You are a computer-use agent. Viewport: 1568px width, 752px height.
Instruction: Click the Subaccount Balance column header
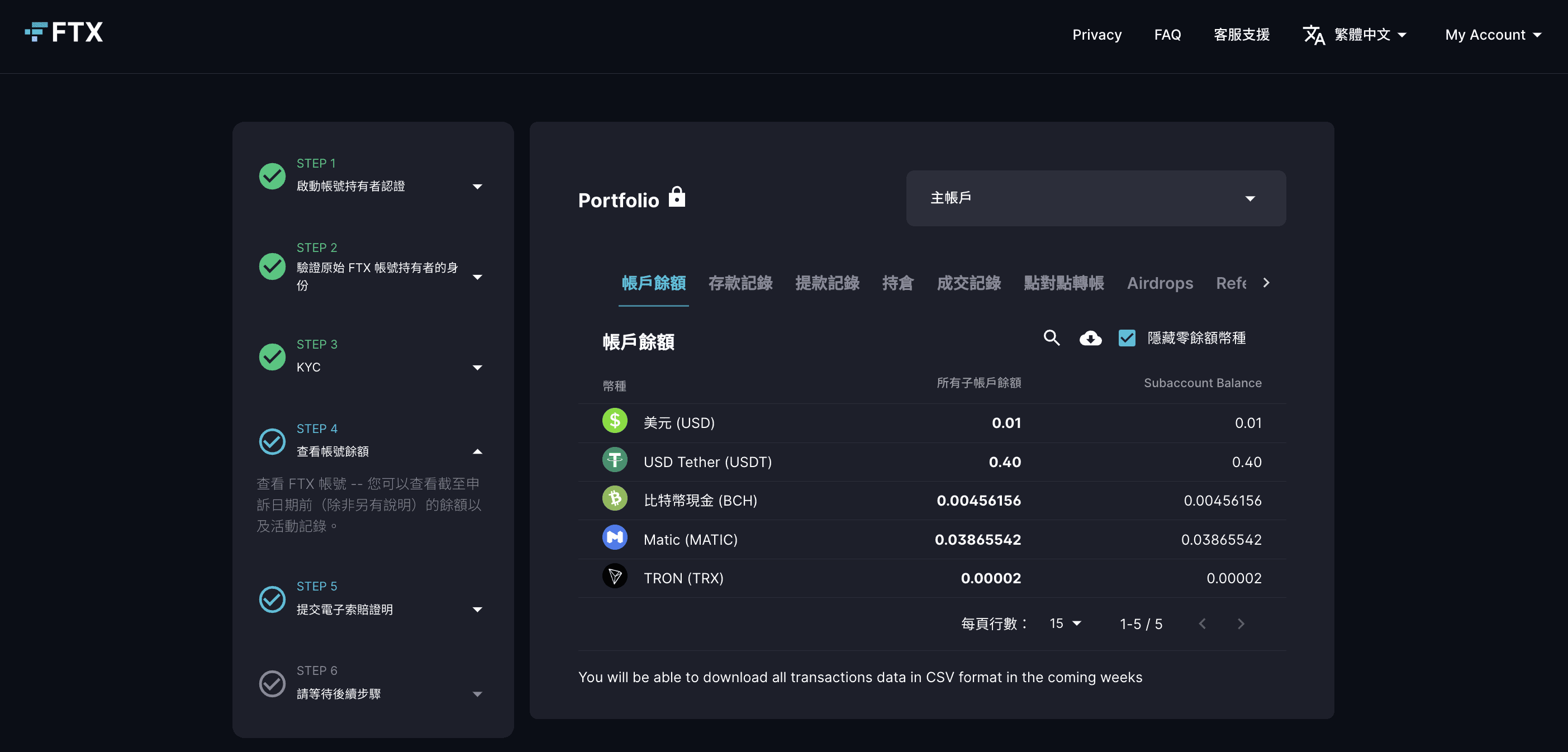(1202, 383)
